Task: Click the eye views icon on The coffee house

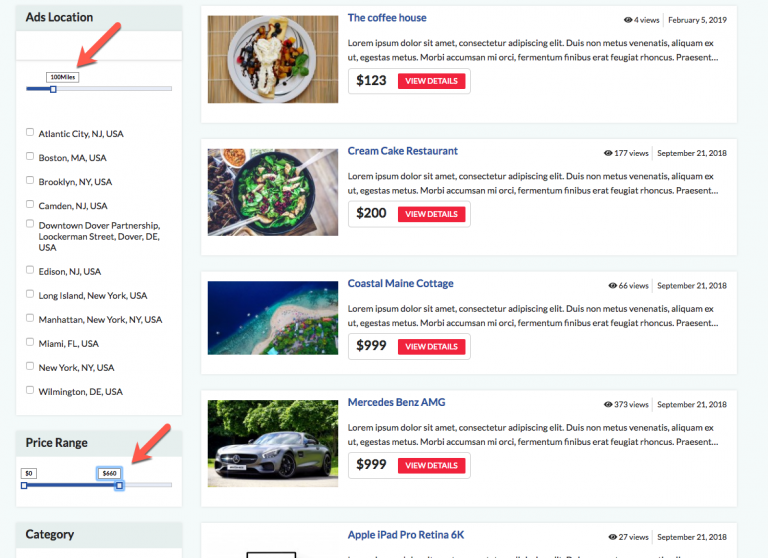Action: click(x=627, y=20)
